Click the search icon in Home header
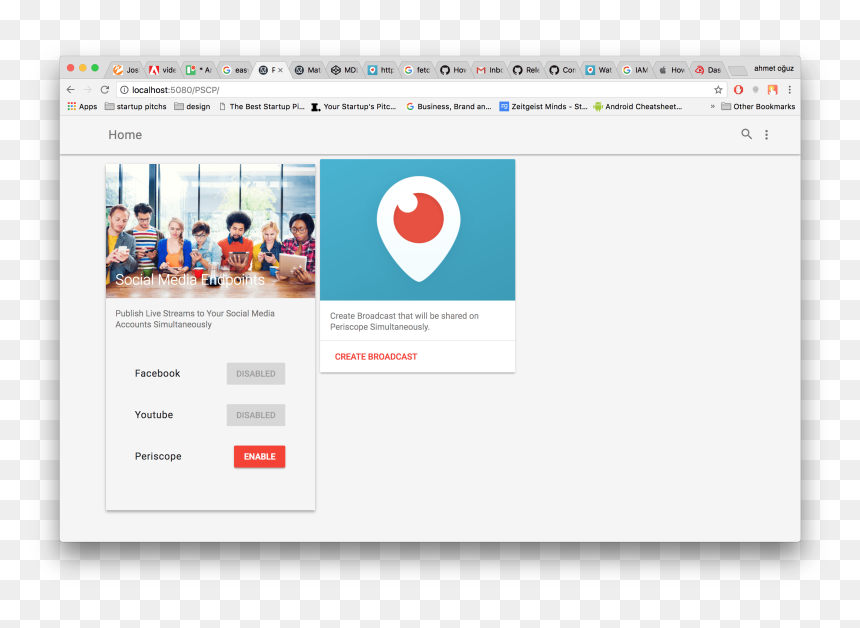This screenshot has height=628, width=860. (x=746, y=134)
